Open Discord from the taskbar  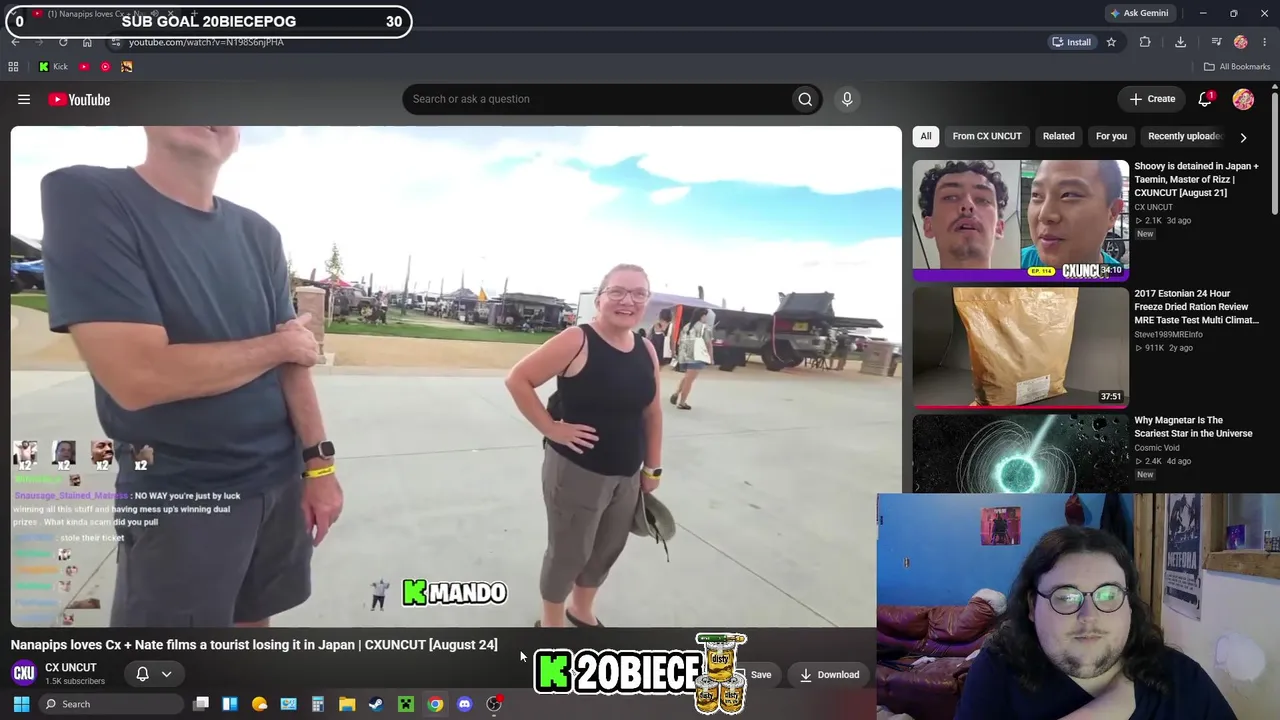click(464, 704)
